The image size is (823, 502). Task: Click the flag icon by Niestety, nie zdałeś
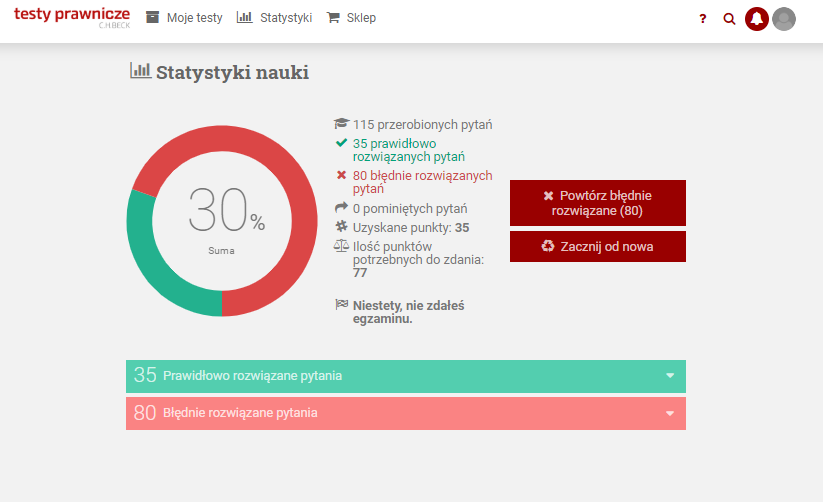(341, 305)
